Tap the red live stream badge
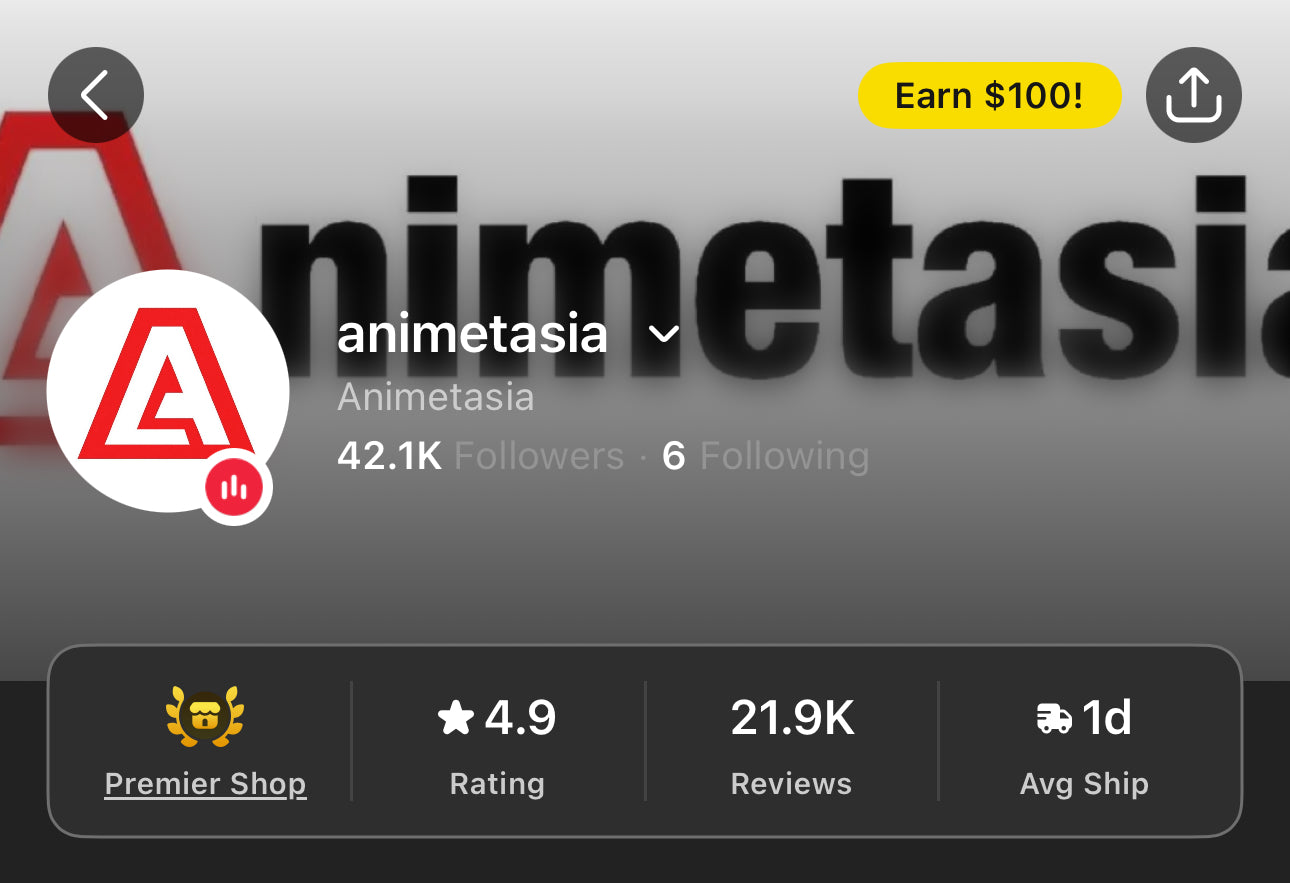1290x883 pixels. tap(235, 487)
